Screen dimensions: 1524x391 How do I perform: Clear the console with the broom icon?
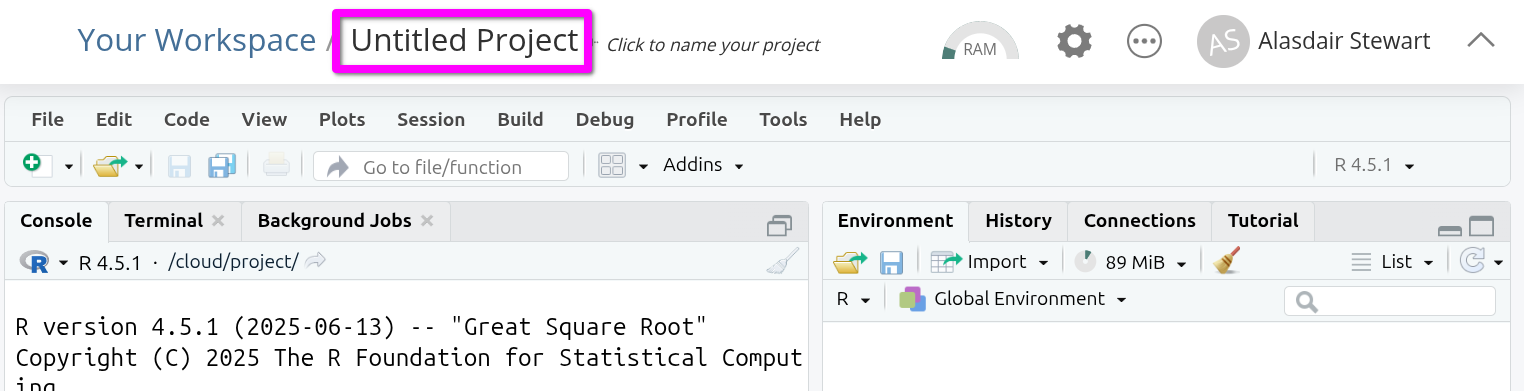(x=783, y=262)
